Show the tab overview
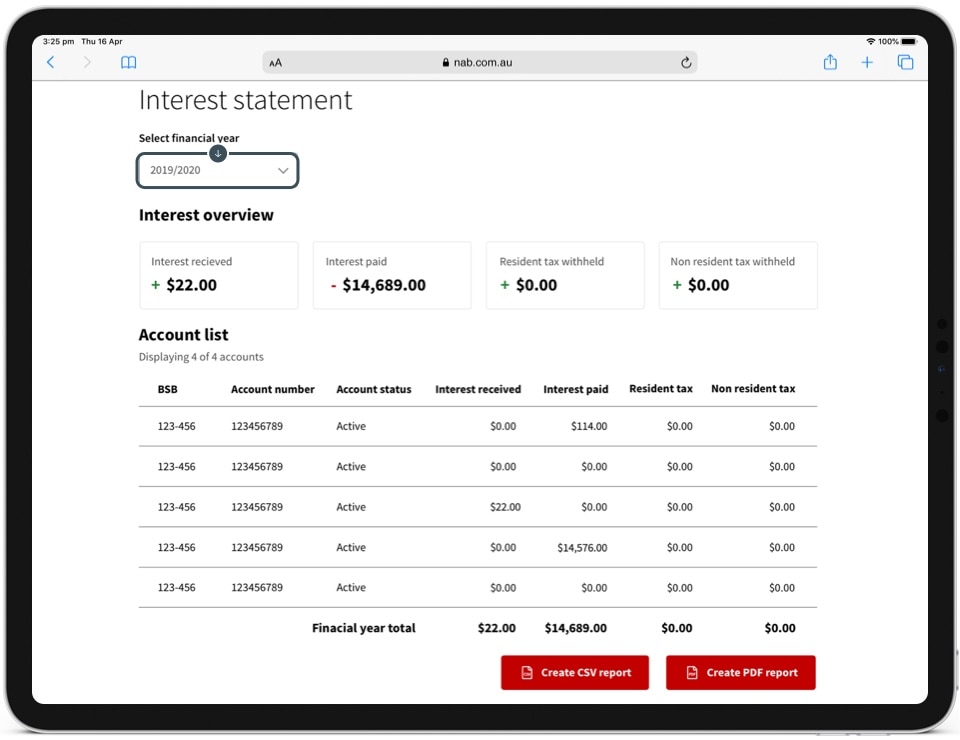This screenshot has height=740, width=960. [905, 62]
